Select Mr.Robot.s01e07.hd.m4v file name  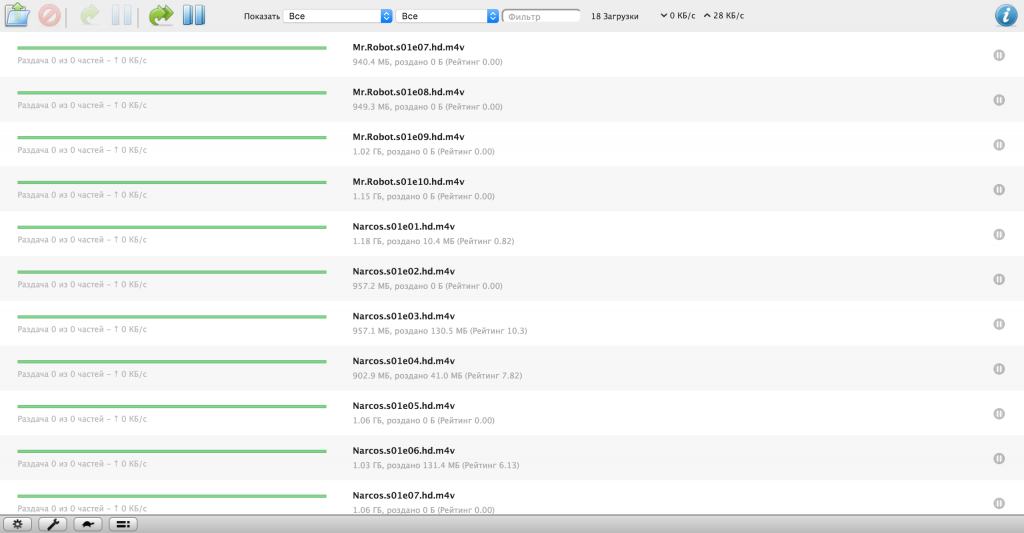tap(408, 47)
